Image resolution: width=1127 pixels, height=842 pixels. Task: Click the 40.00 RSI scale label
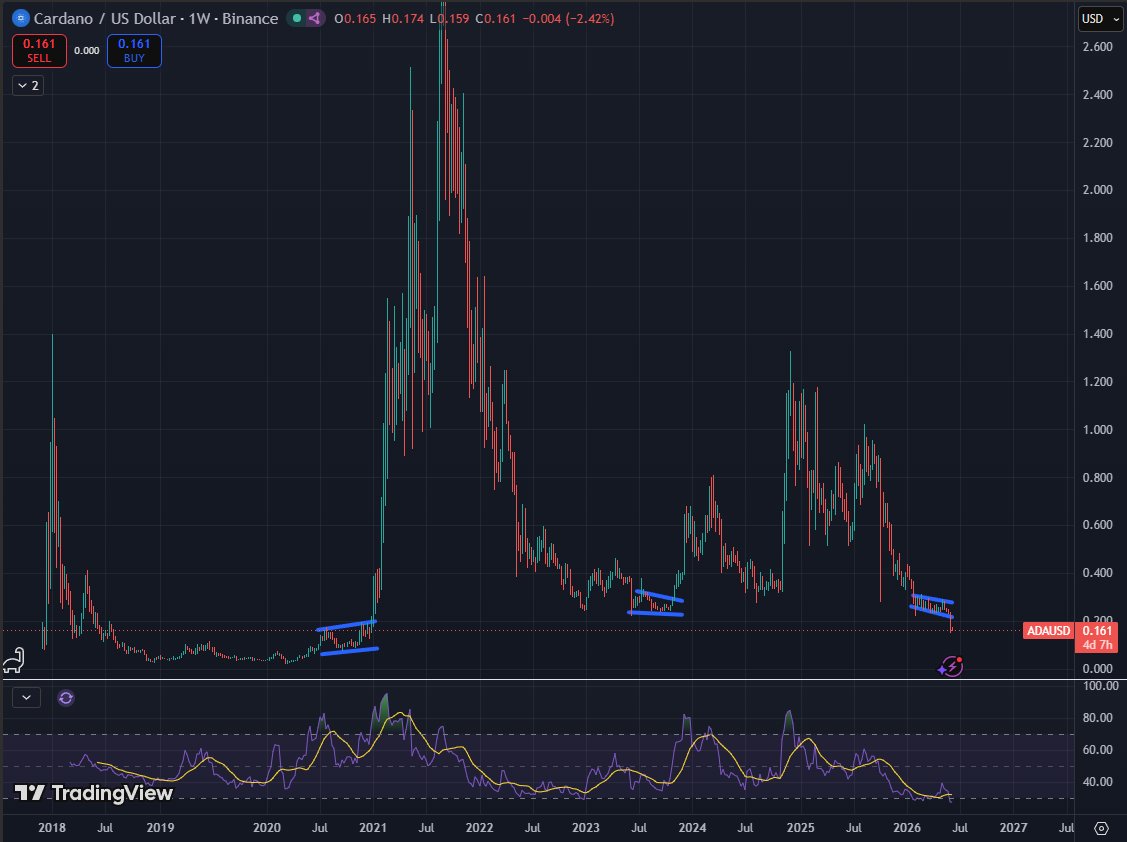(1098, 782)
